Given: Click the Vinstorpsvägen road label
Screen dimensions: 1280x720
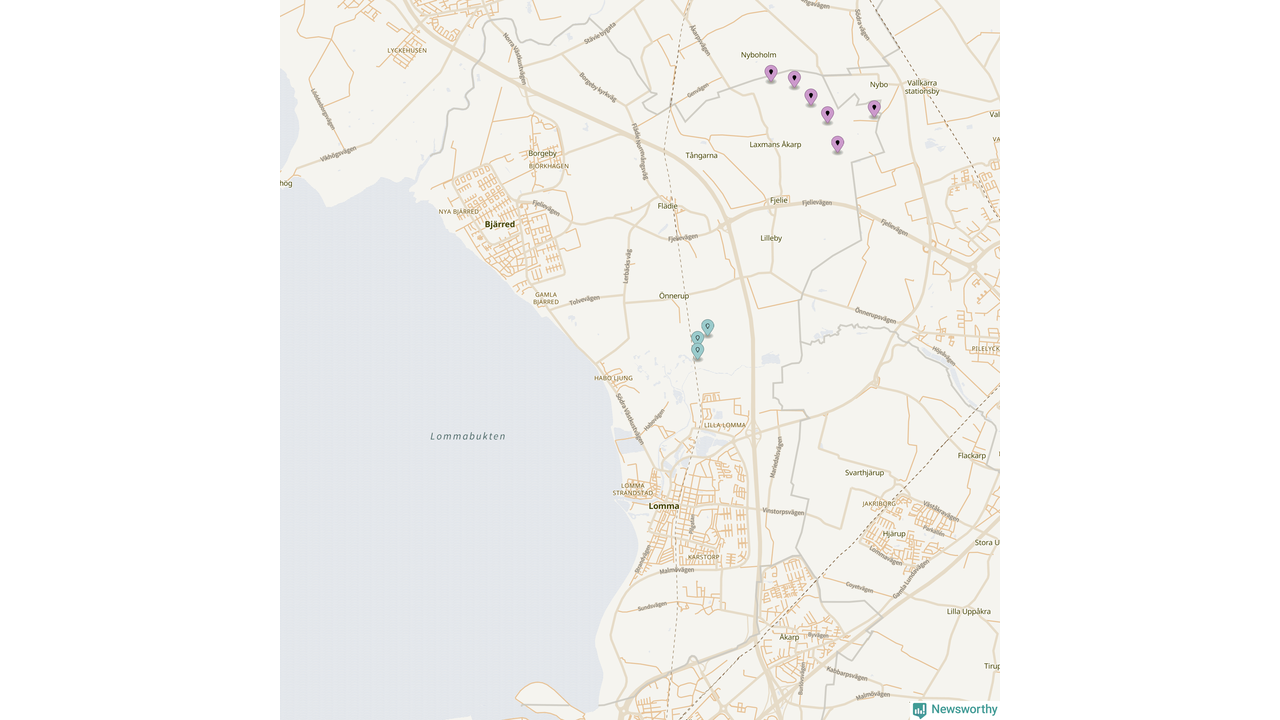Looking at the screenshot, I should (x=783, y=511).
